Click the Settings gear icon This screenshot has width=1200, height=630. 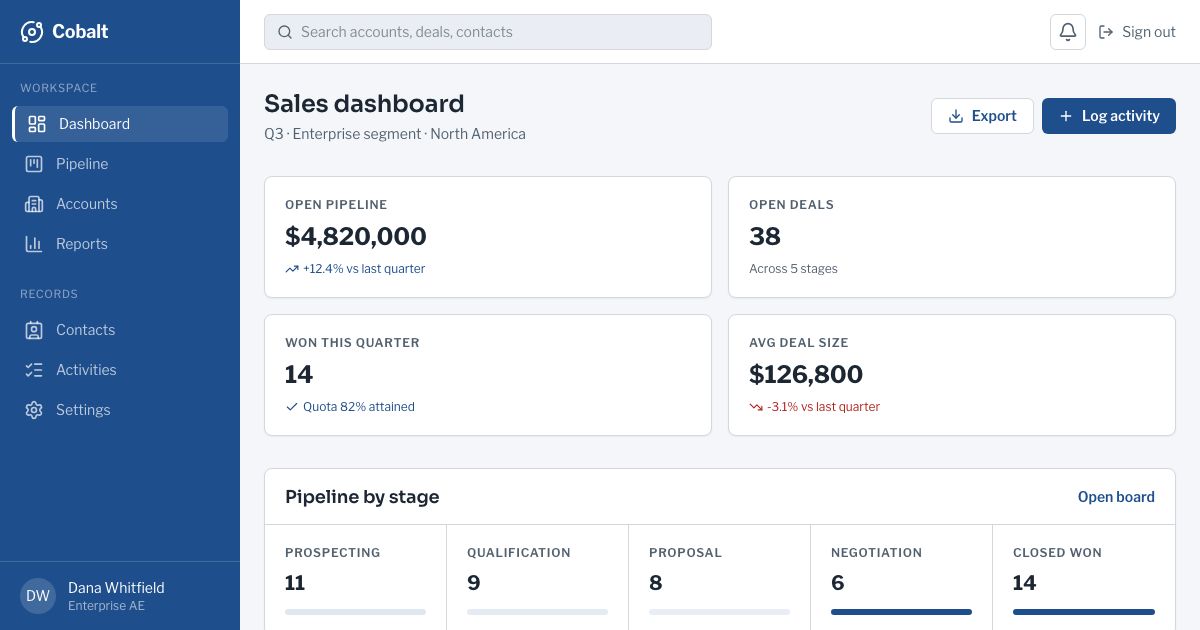(34, 410)
